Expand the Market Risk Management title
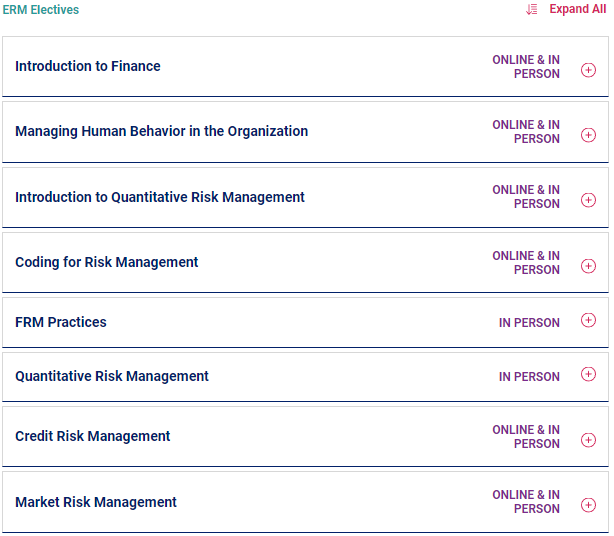 coord(96,502)
